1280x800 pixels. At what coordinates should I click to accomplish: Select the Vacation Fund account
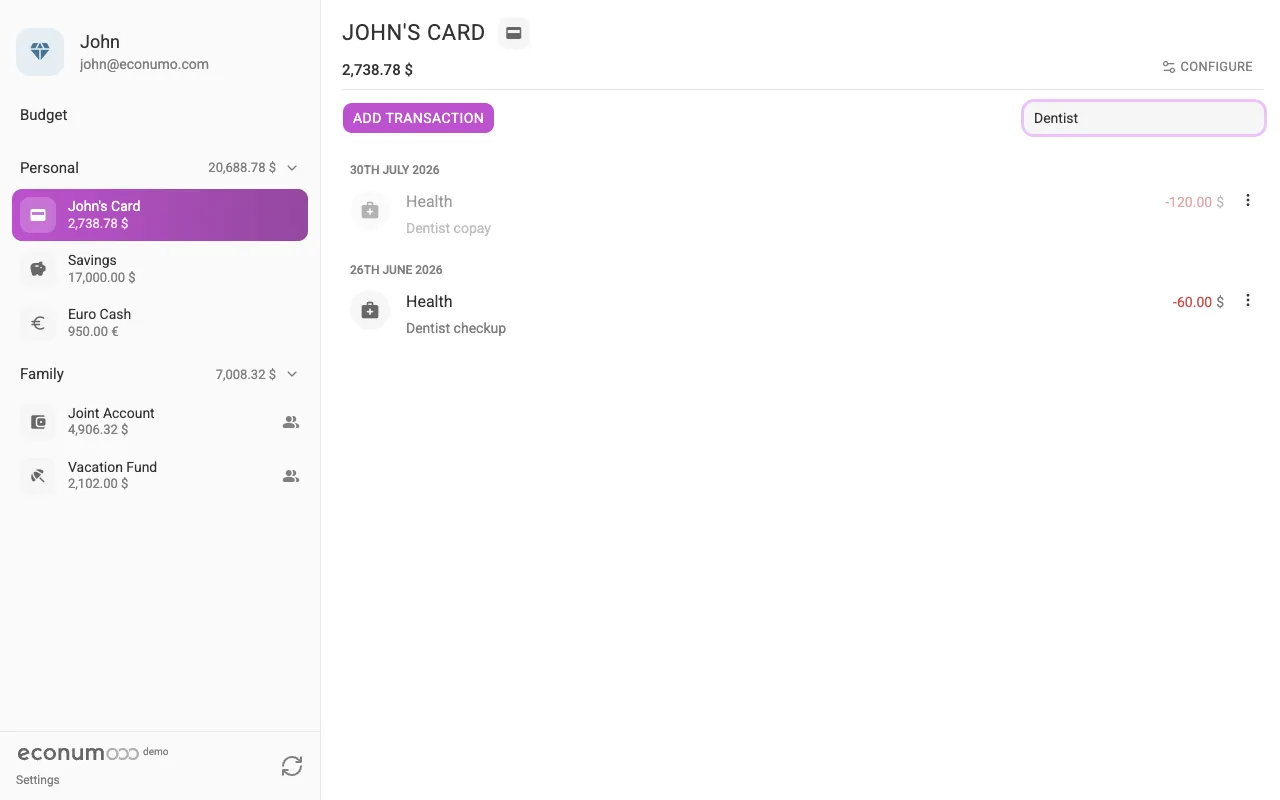tap(160, 476)
